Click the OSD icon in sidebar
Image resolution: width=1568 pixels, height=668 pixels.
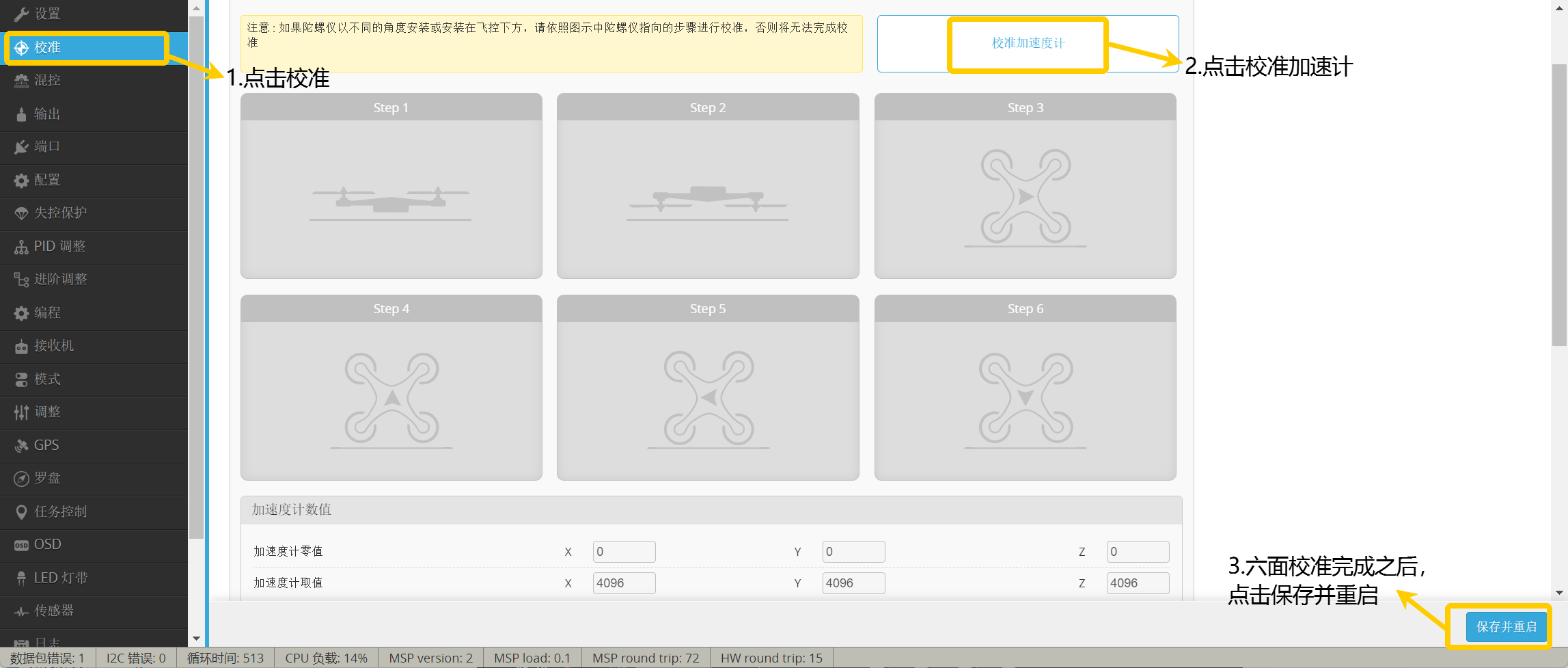[21, 545]
